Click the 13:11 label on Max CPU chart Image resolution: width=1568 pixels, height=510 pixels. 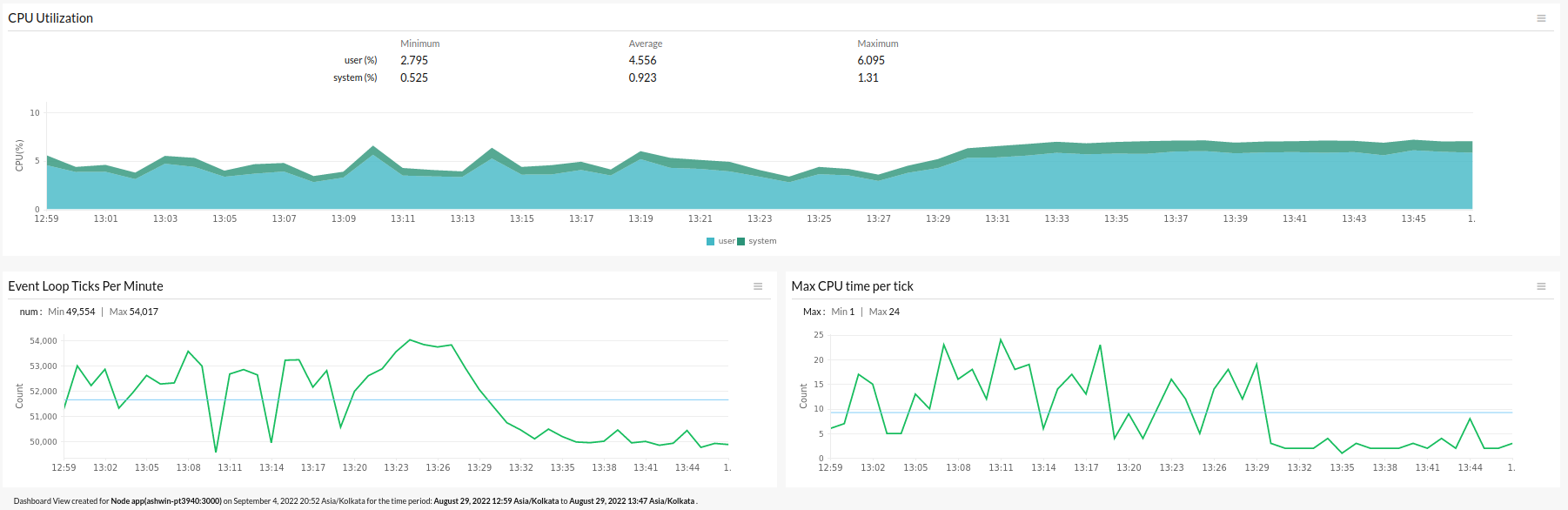point(1001,467)
